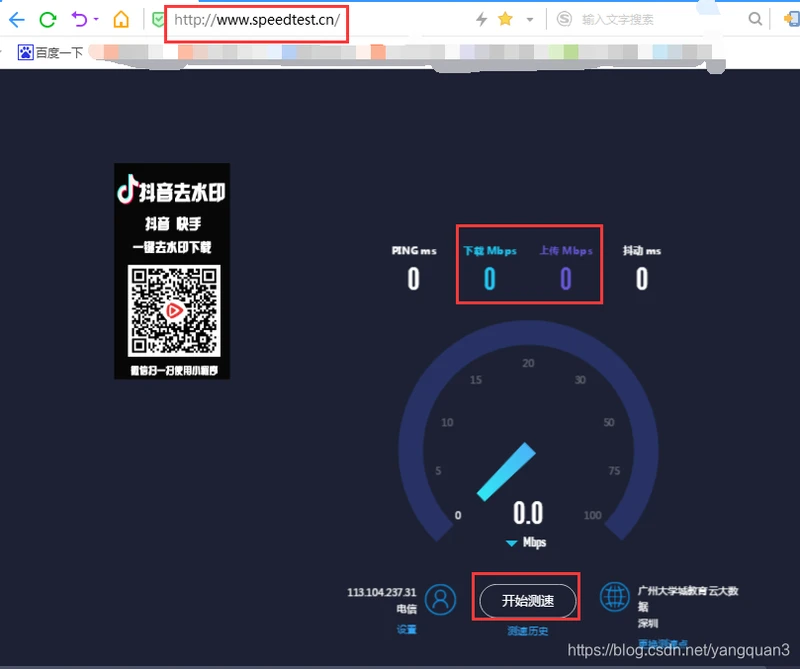
Task: Click the browser back arrow
Action: click(17, 19)
